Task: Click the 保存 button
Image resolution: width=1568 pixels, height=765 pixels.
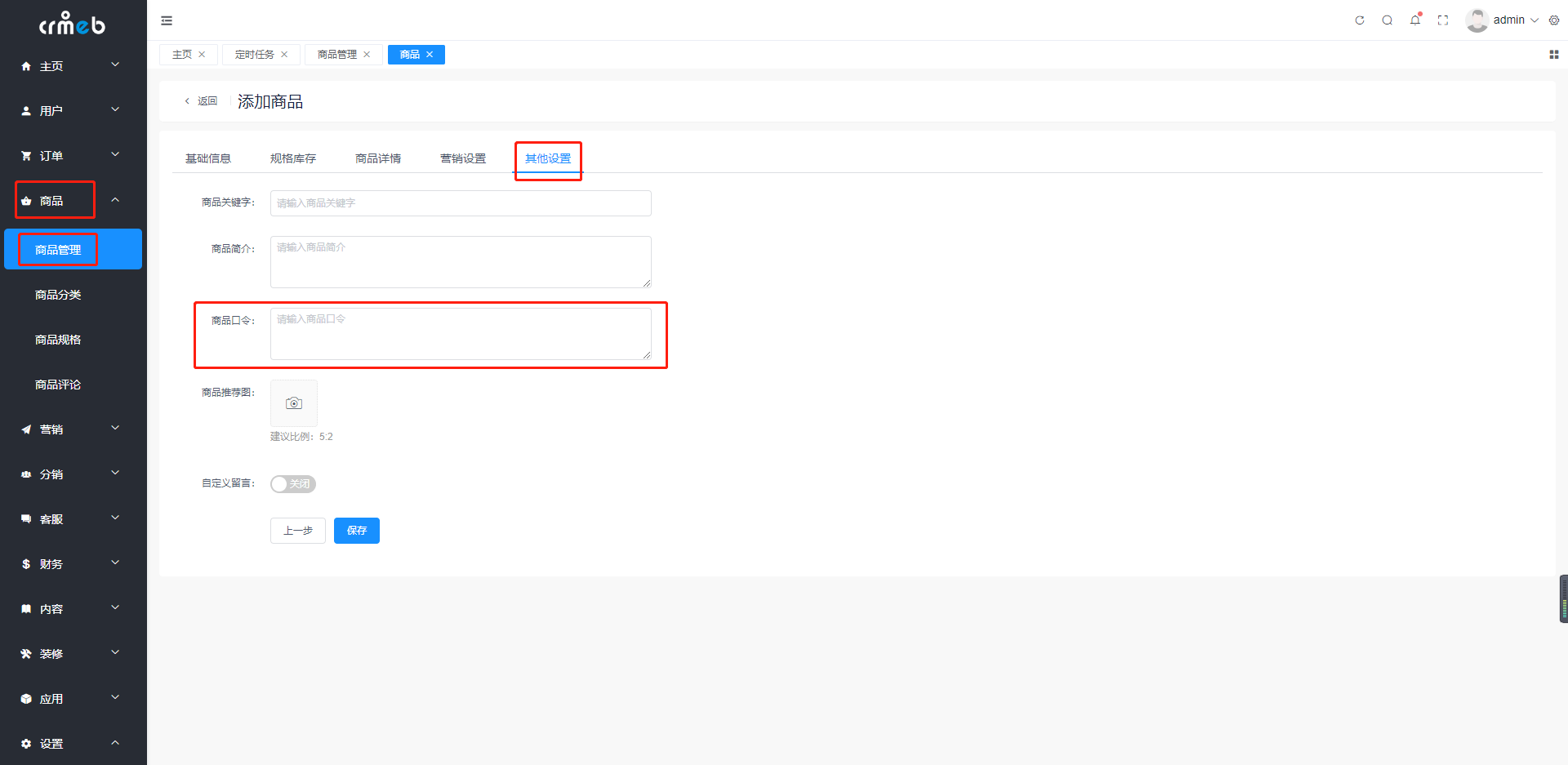Action: [x=357, y=531]
